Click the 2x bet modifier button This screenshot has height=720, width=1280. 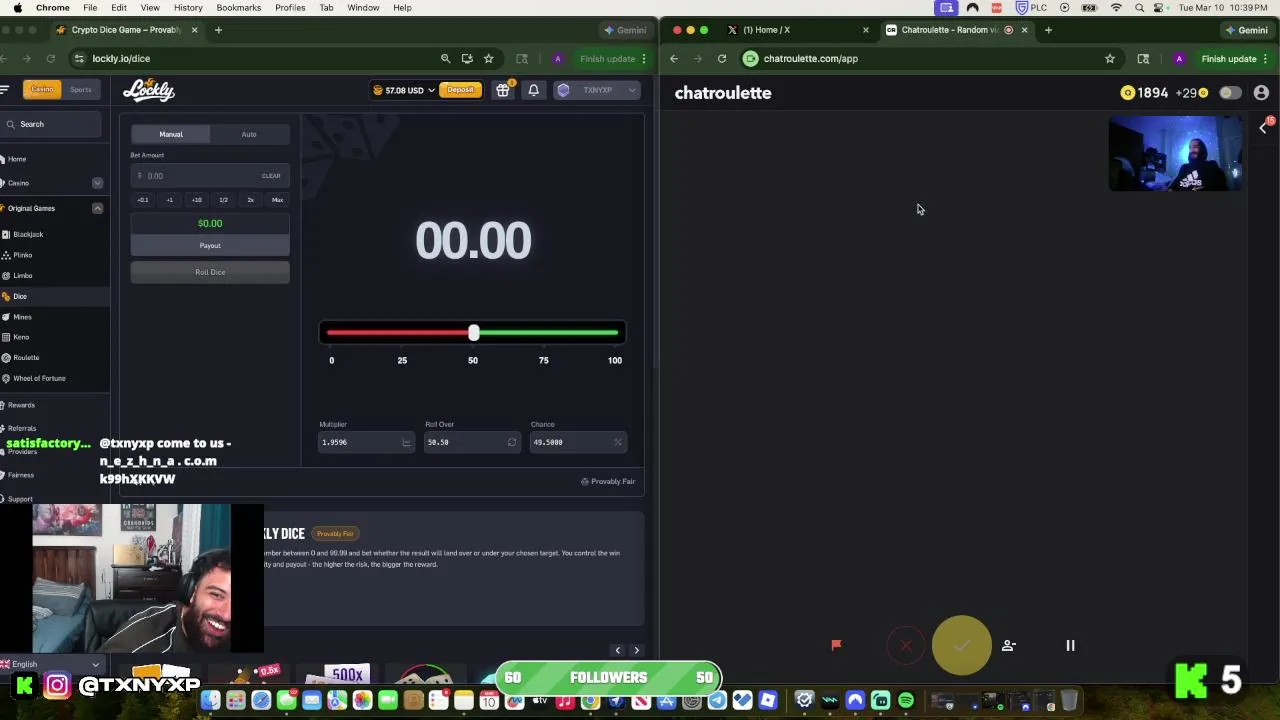point(250,200)
